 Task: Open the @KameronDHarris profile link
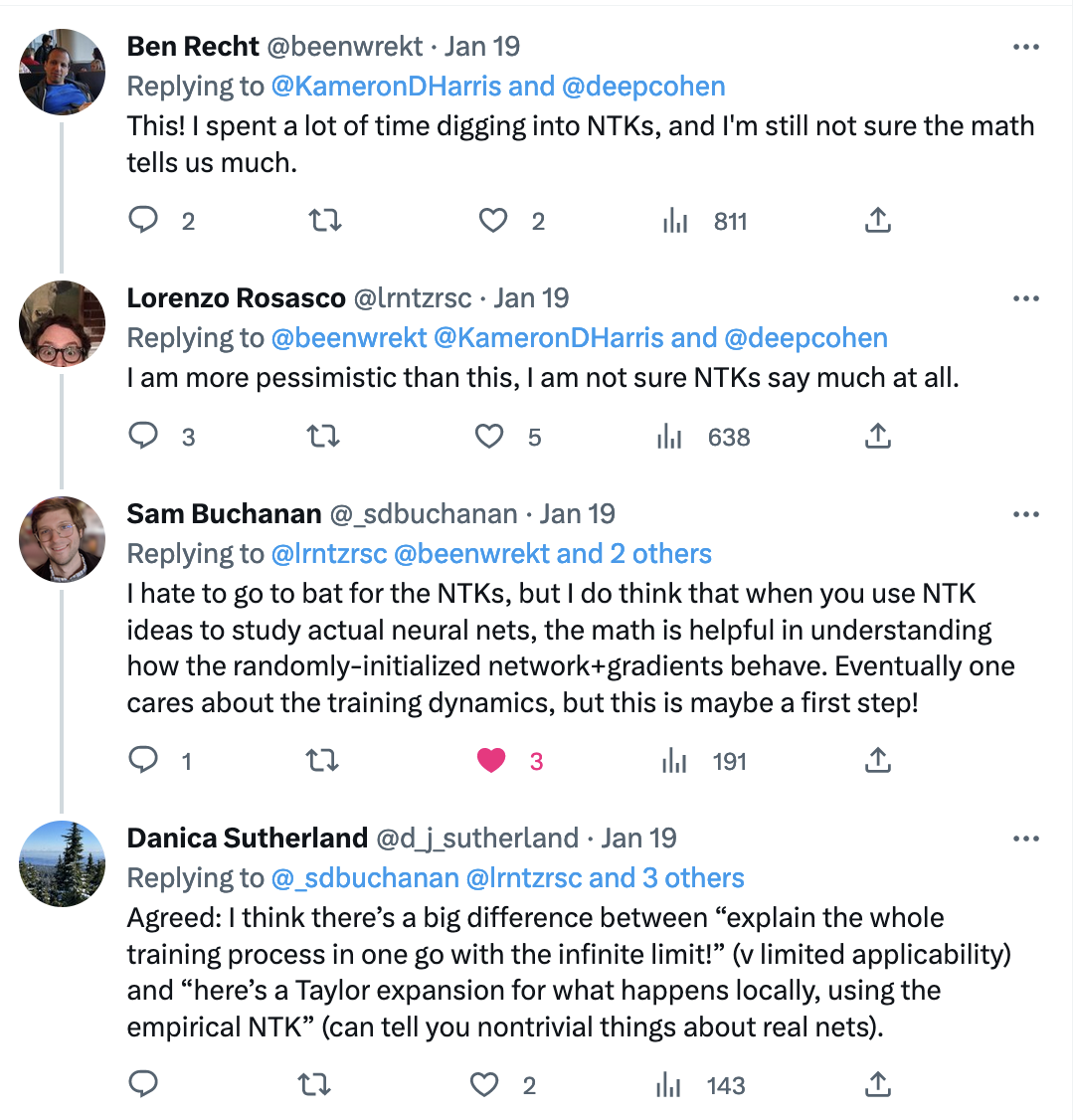[x=386, y=87]
